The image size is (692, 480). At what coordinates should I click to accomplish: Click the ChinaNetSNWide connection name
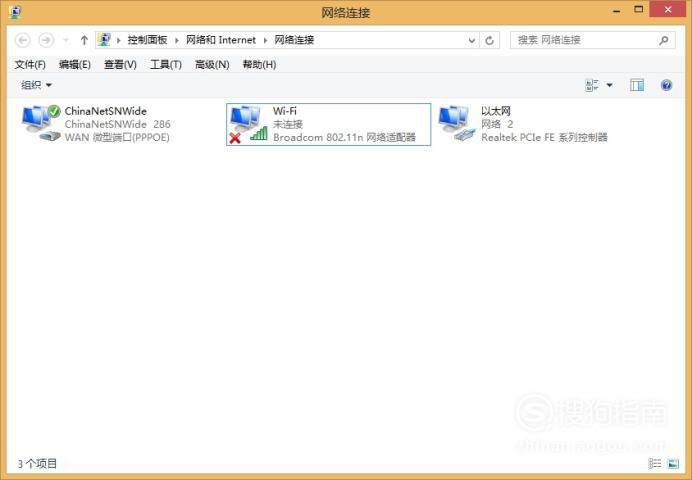click(x=105, y=111)
